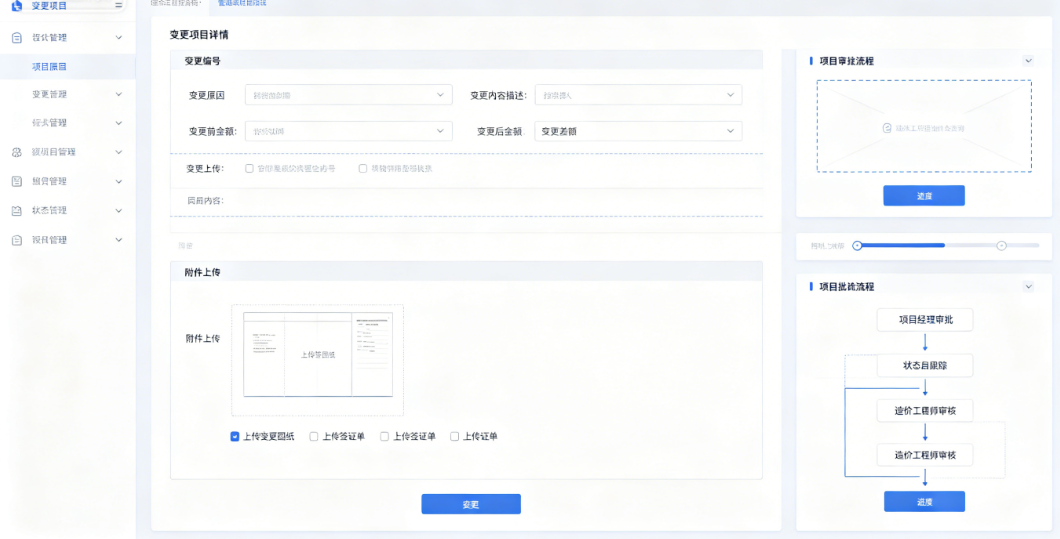Click the people-group icon in the sidebar

coord(17,152)
